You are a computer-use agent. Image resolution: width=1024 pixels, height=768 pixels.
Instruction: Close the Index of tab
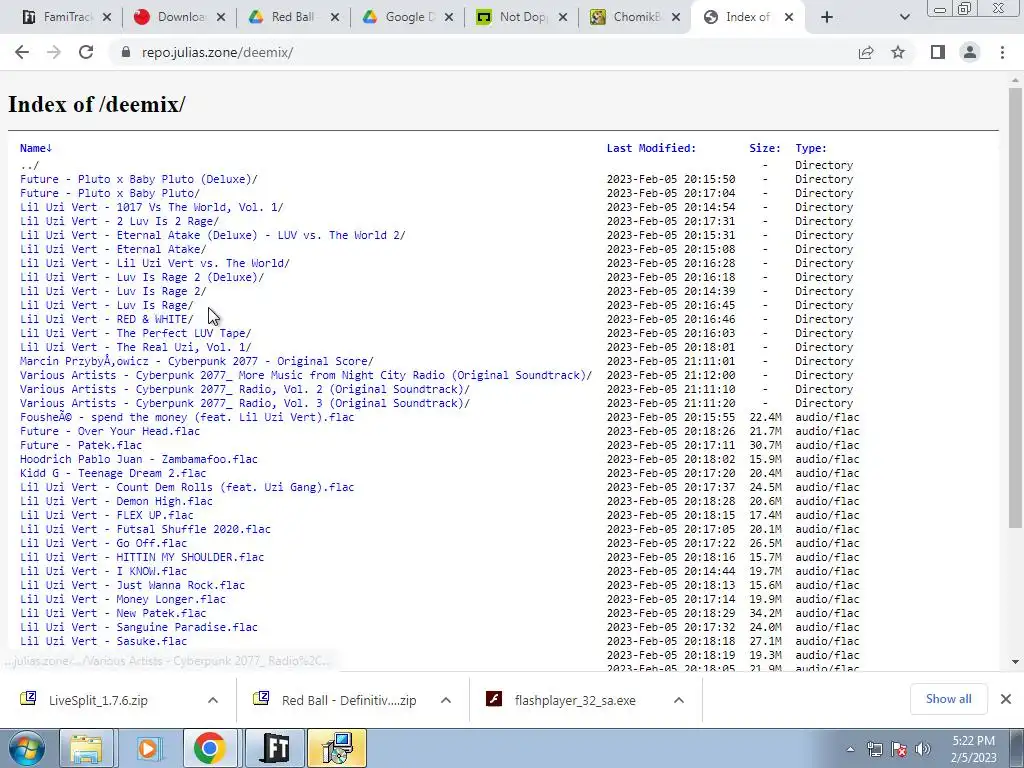(789, 17)
